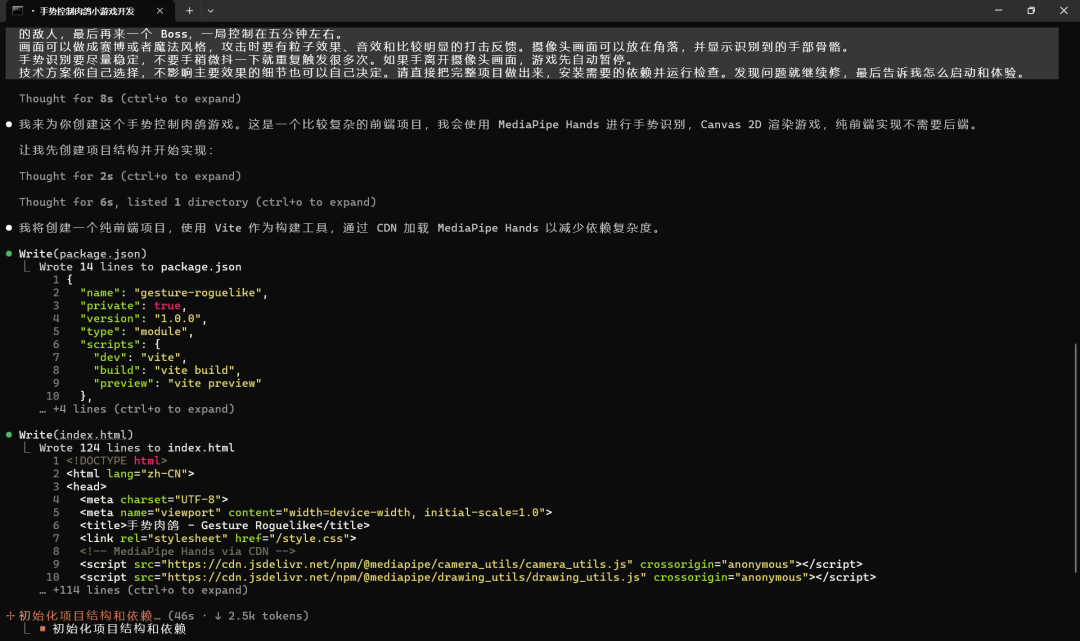1080x641 pixels.
Task: Close the terminal window
Action: point(1063,10)
